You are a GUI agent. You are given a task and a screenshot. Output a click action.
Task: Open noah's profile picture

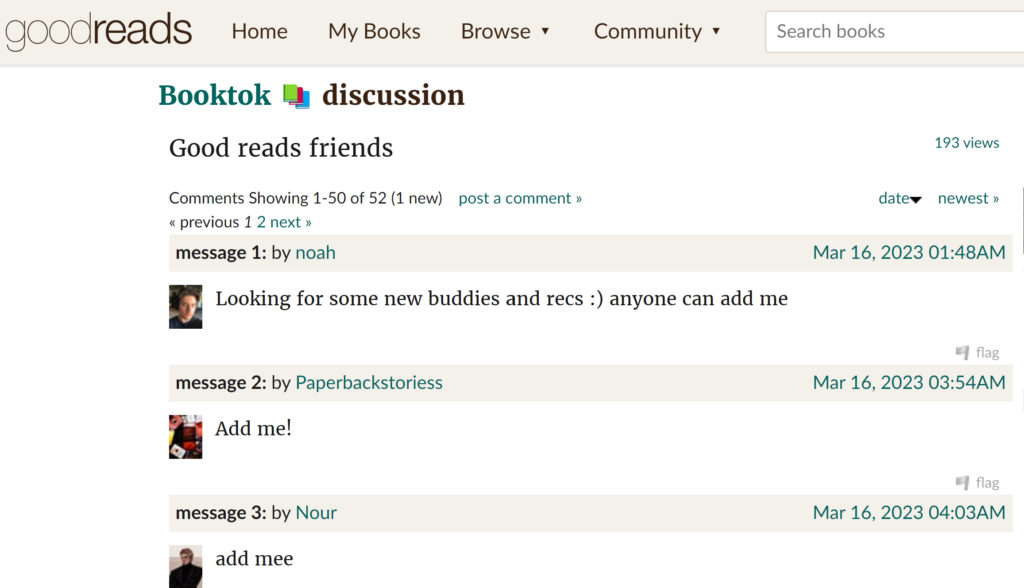point(185,306)
